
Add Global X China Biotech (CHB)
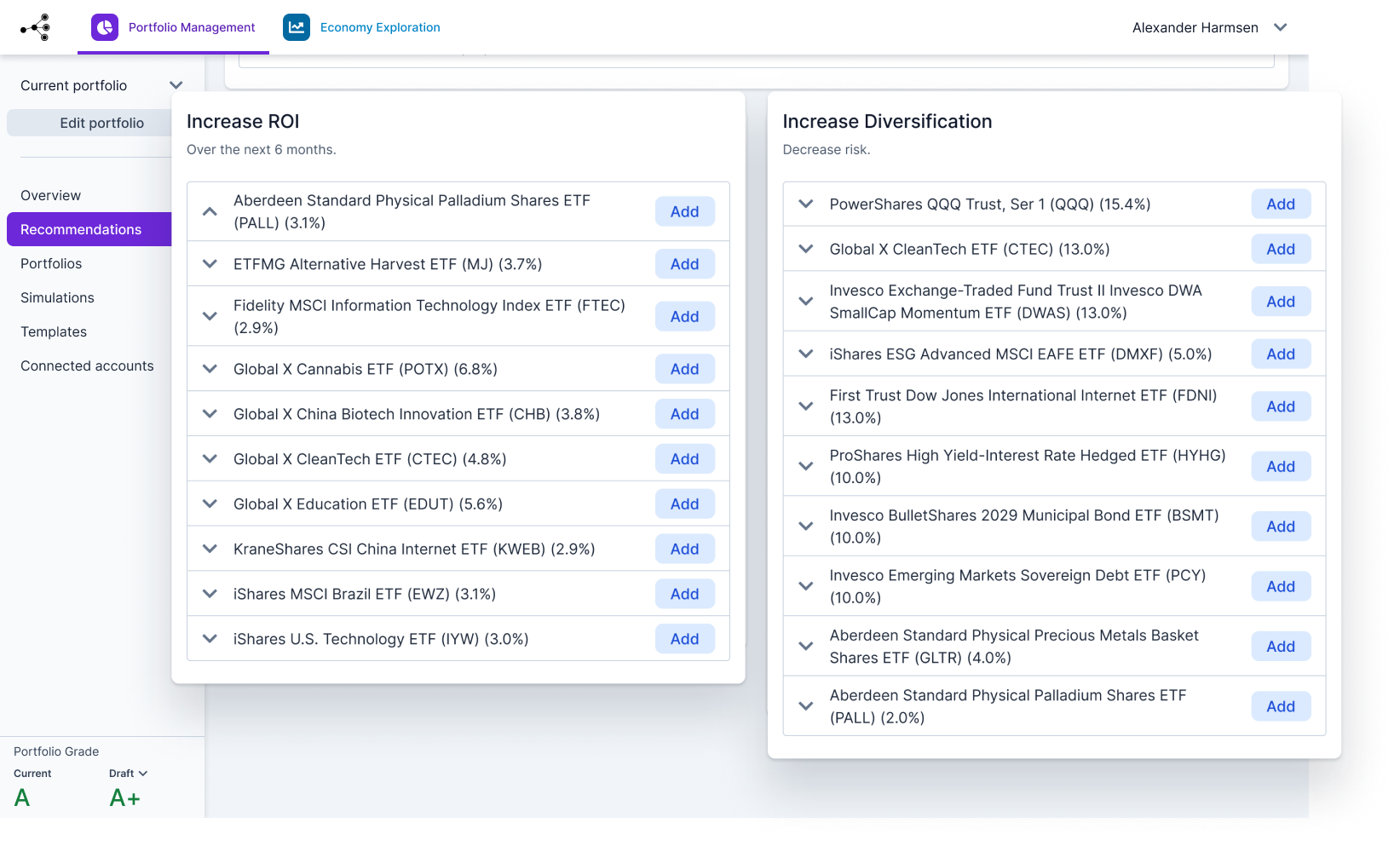[685, 414]
